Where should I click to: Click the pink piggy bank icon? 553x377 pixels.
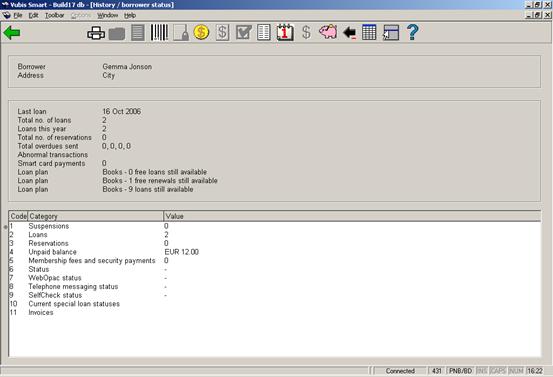coord(328,32)
